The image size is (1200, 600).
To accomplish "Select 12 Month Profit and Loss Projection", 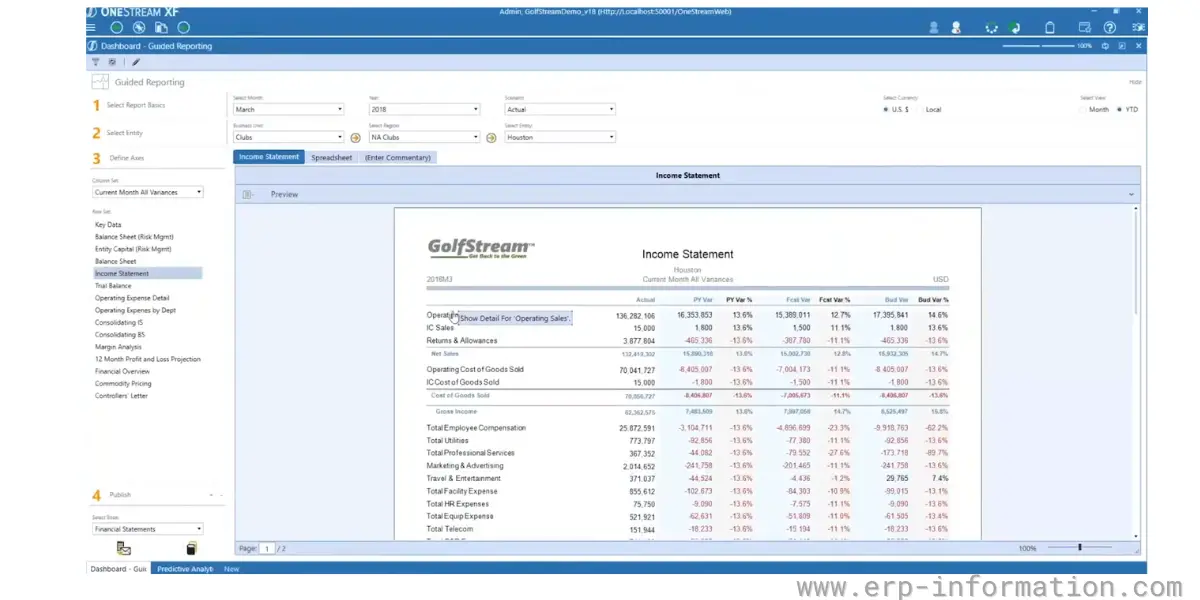I will 148,359.
